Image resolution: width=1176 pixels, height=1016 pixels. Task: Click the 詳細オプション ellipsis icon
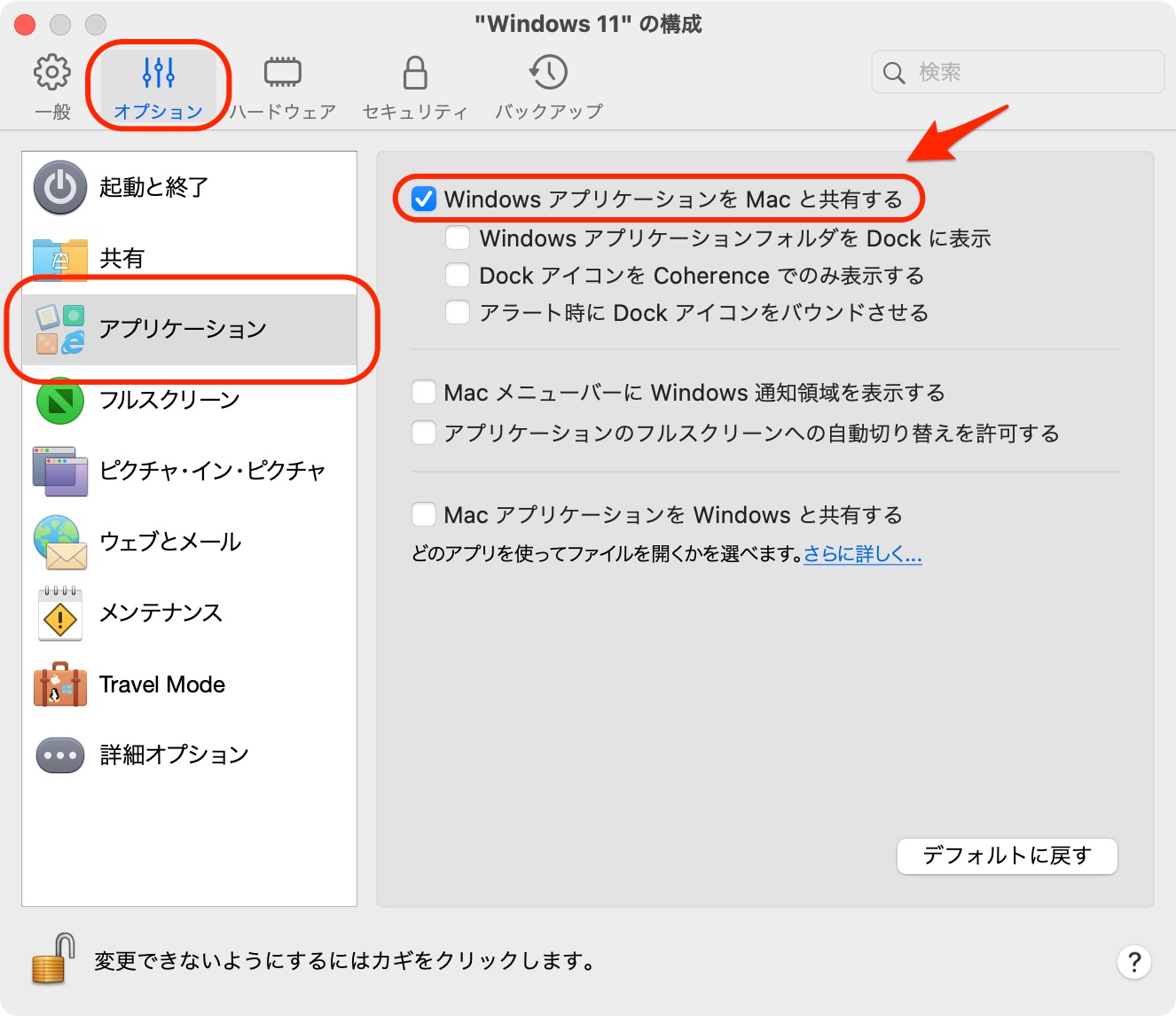(x=60, y=755)
